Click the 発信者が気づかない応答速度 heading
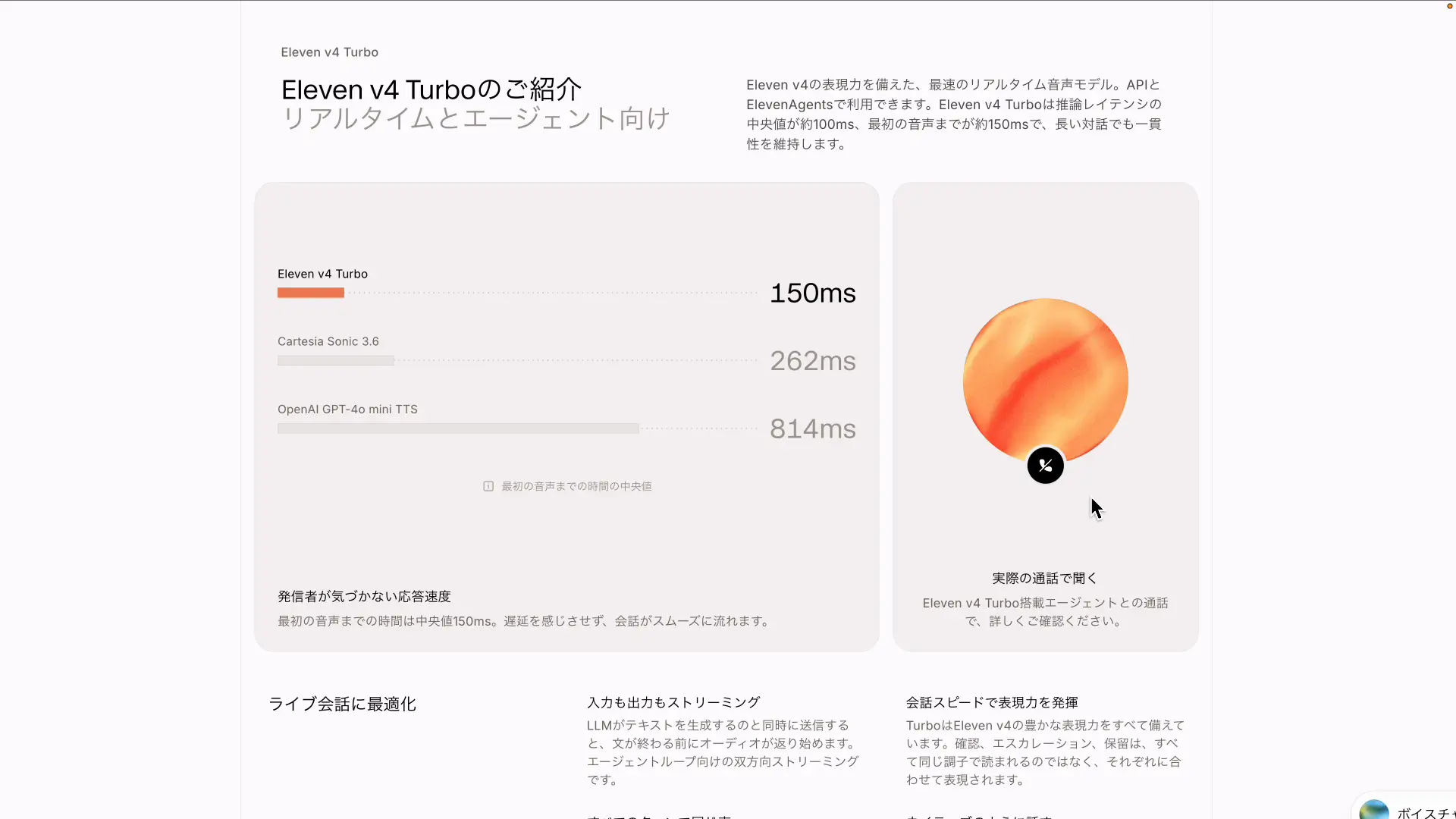 tap(364, 597)
